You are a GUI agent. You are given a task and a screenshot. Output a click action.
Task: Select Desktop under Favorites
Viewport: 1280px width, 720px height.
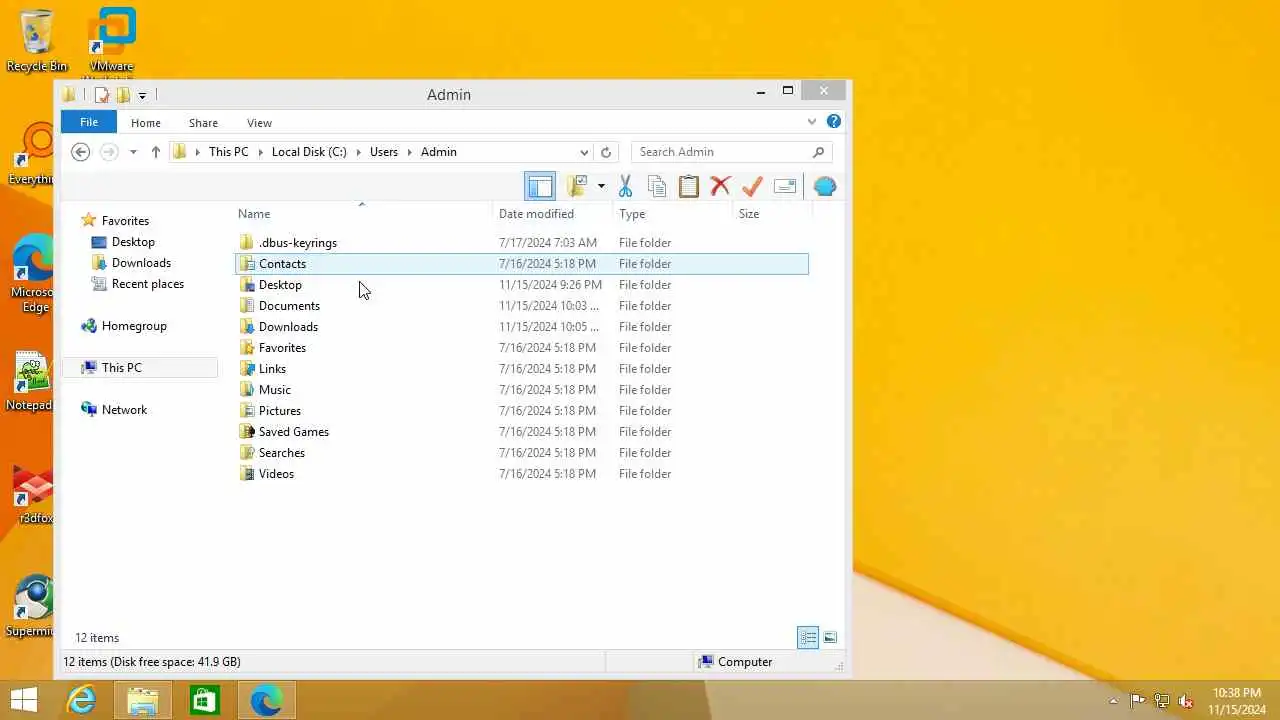(x=133, y=242)
